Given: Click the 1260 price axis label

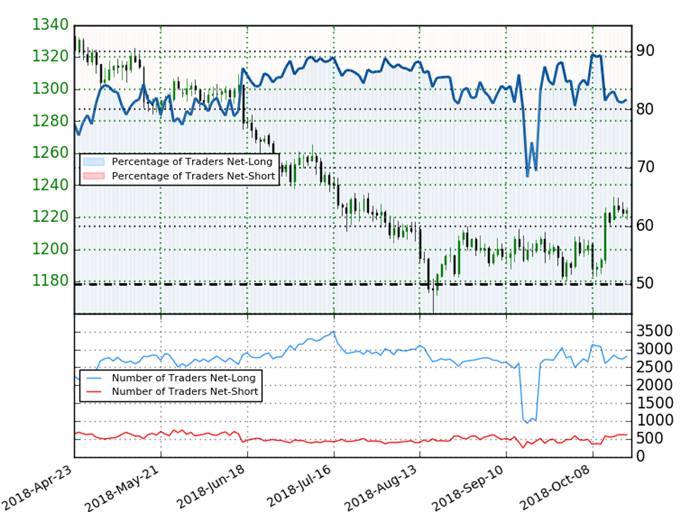Looking at the screenshot, I should [50, 153].
